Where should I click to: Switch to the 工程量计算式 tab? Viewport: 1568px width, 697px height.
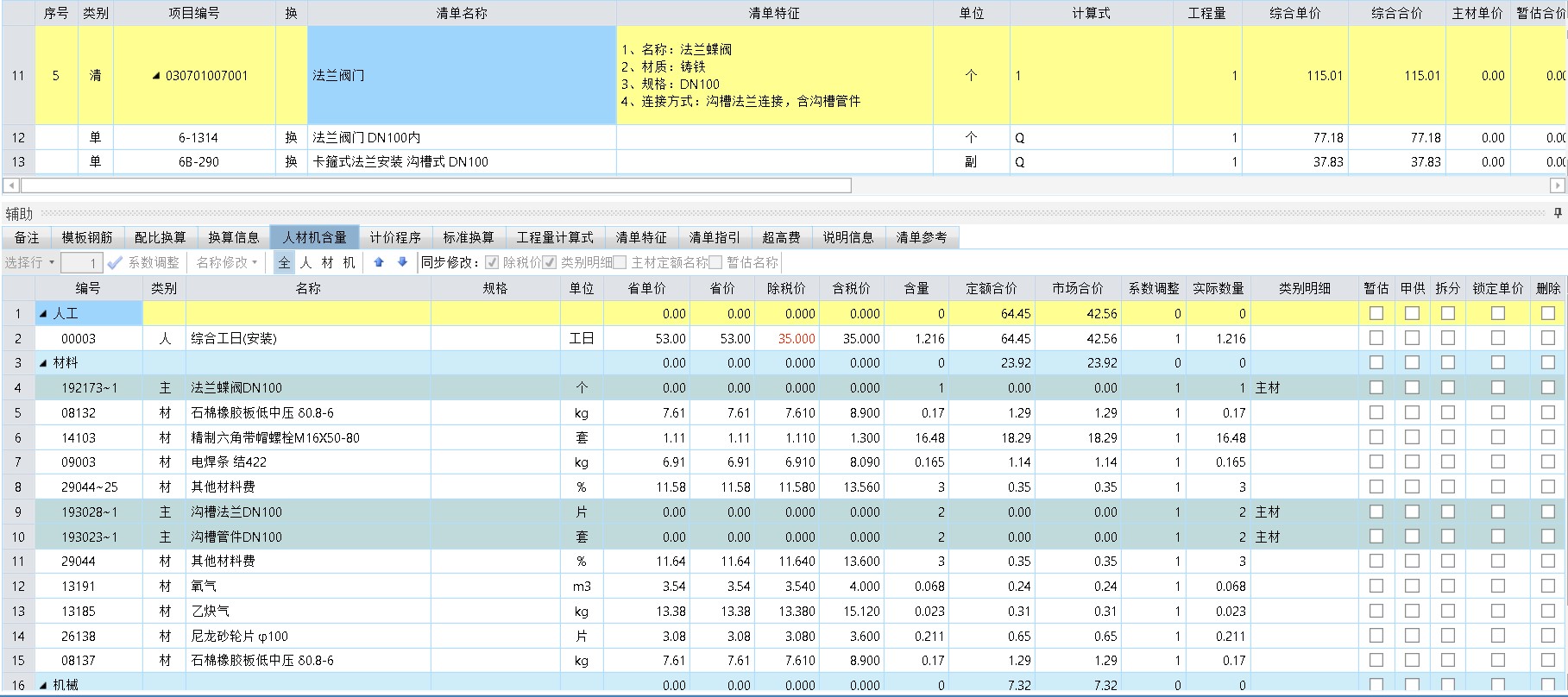pos(555,237)
